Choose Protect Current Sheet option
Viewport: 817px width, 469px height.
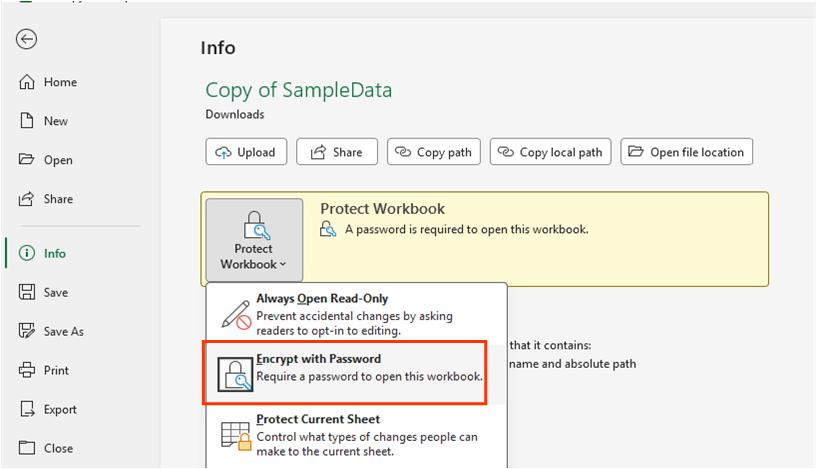356,435
